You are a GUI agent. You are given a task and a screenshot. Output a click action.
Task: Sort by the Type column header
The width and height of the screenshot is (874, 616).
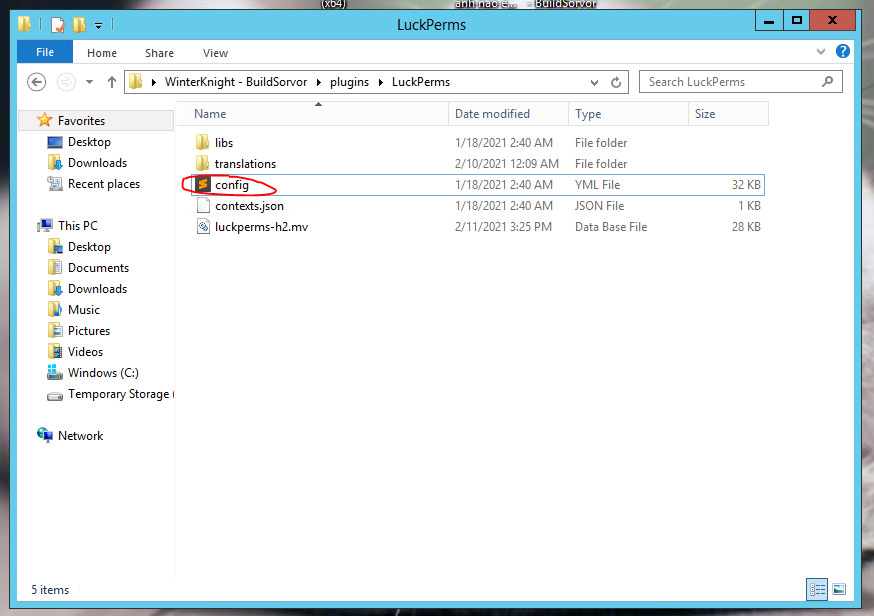coord(628,114)
